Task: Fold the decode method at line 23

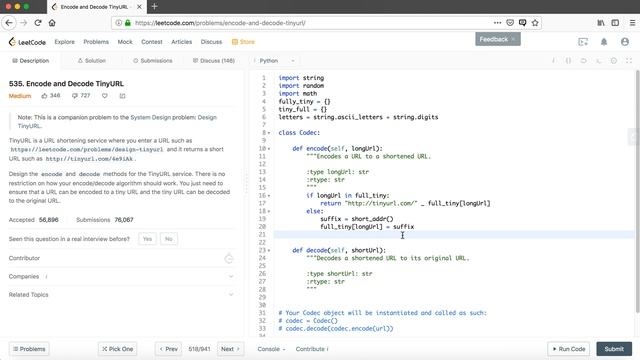Action: click(269, 251)
